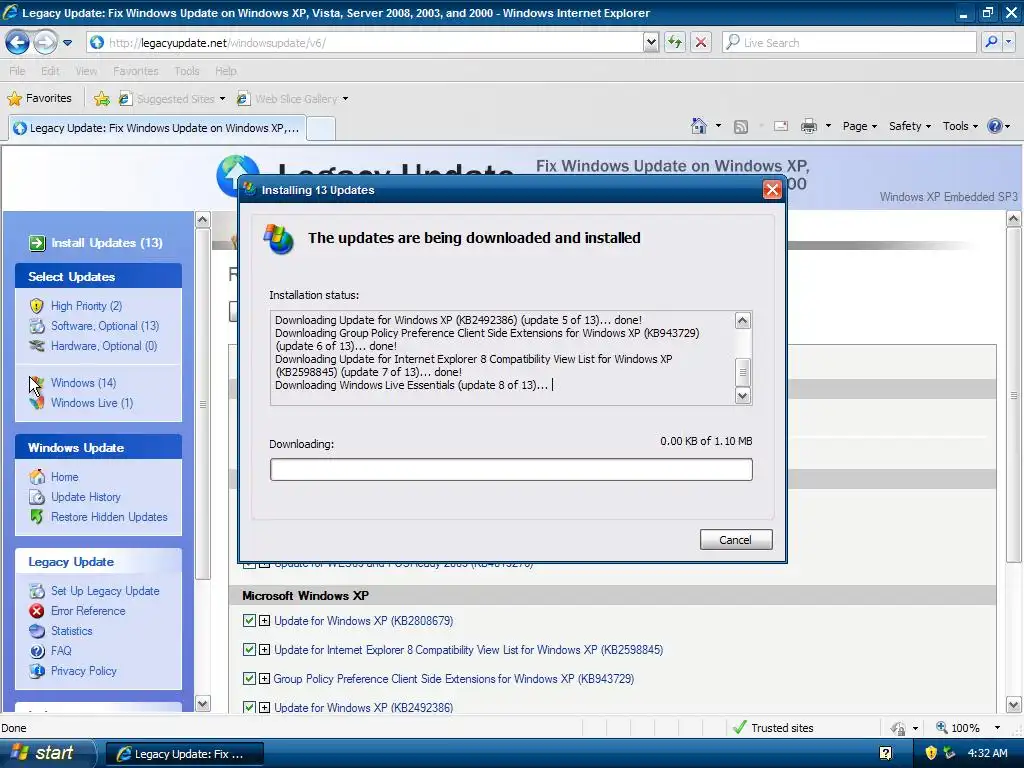1024x768 pixels.
Task: Open the Favorites menu
Action: point(135,71)
